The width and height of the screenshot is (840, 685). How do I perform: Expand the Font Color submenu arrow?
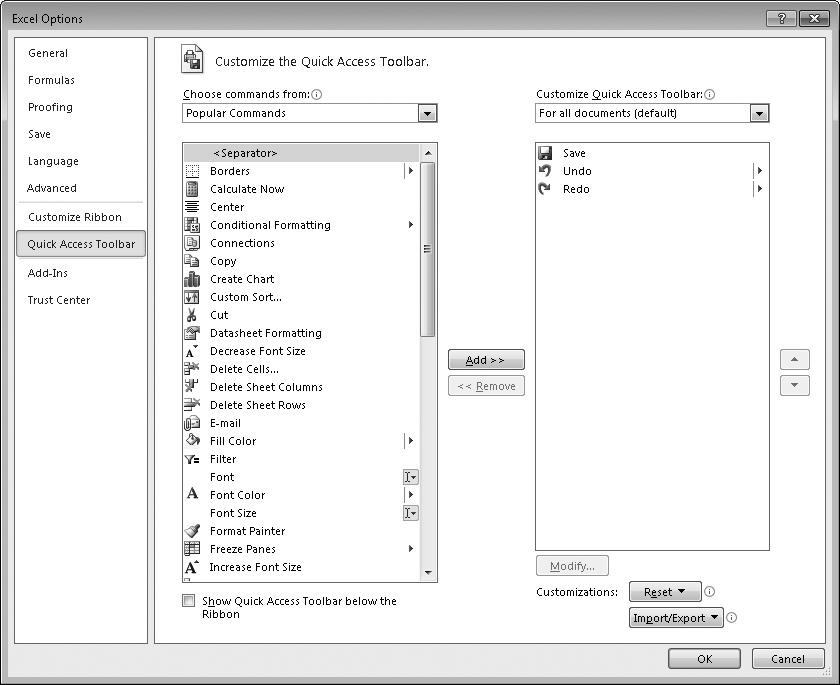click(410, 495)
